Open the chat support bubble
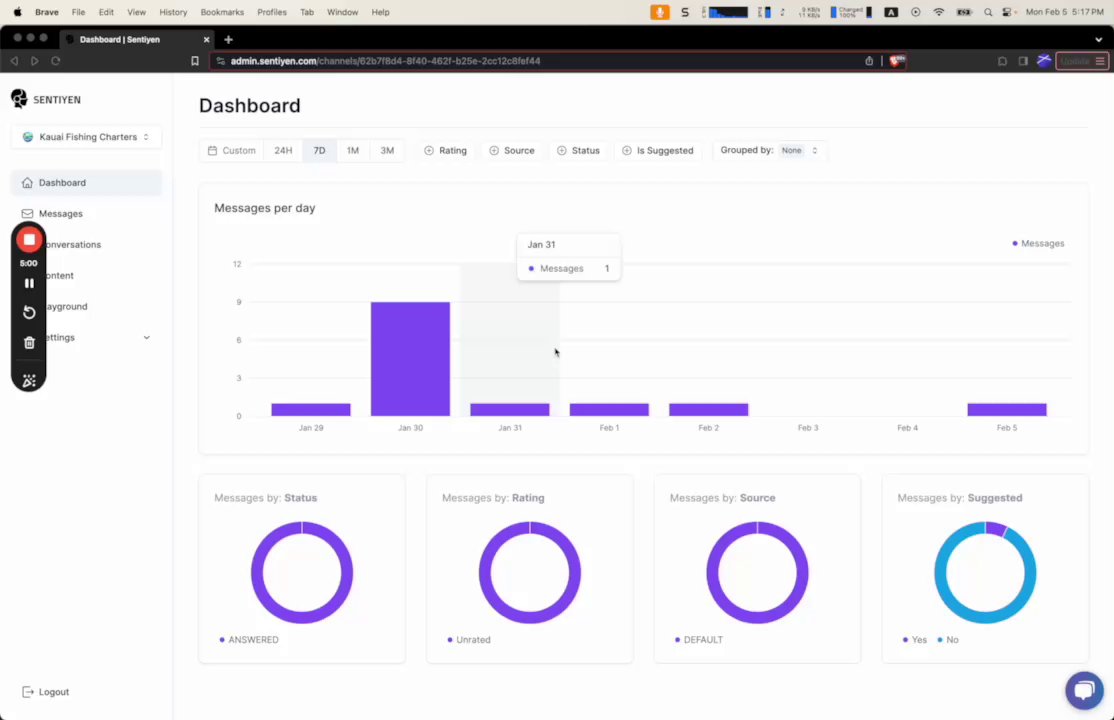Viewport: 1114px width, 720px height. [1084, 689]
